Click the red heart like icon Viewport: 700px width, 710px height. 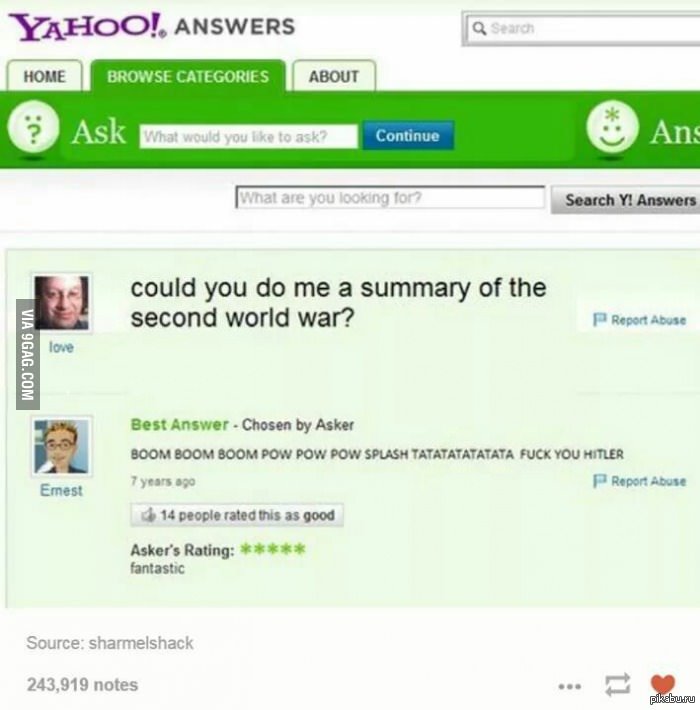click(662, 684)
